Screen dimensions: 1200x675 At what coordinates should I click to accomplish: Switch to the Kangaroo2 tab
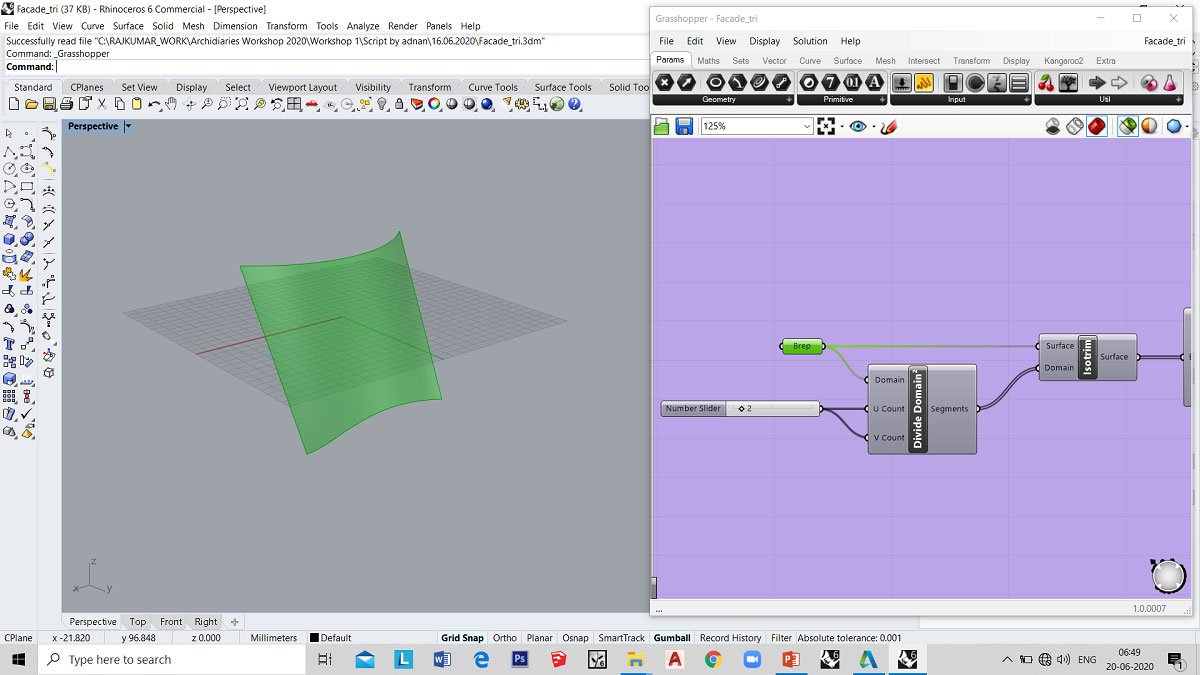[1063, 61]
